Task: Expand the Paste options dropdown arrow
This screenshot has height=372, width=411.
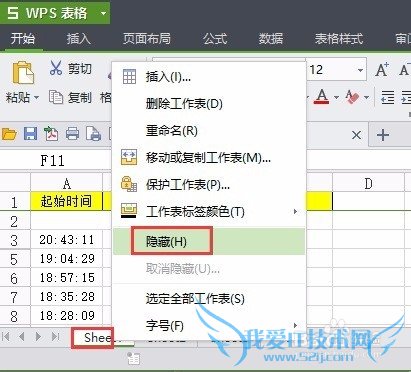Action: click(36, 98)
